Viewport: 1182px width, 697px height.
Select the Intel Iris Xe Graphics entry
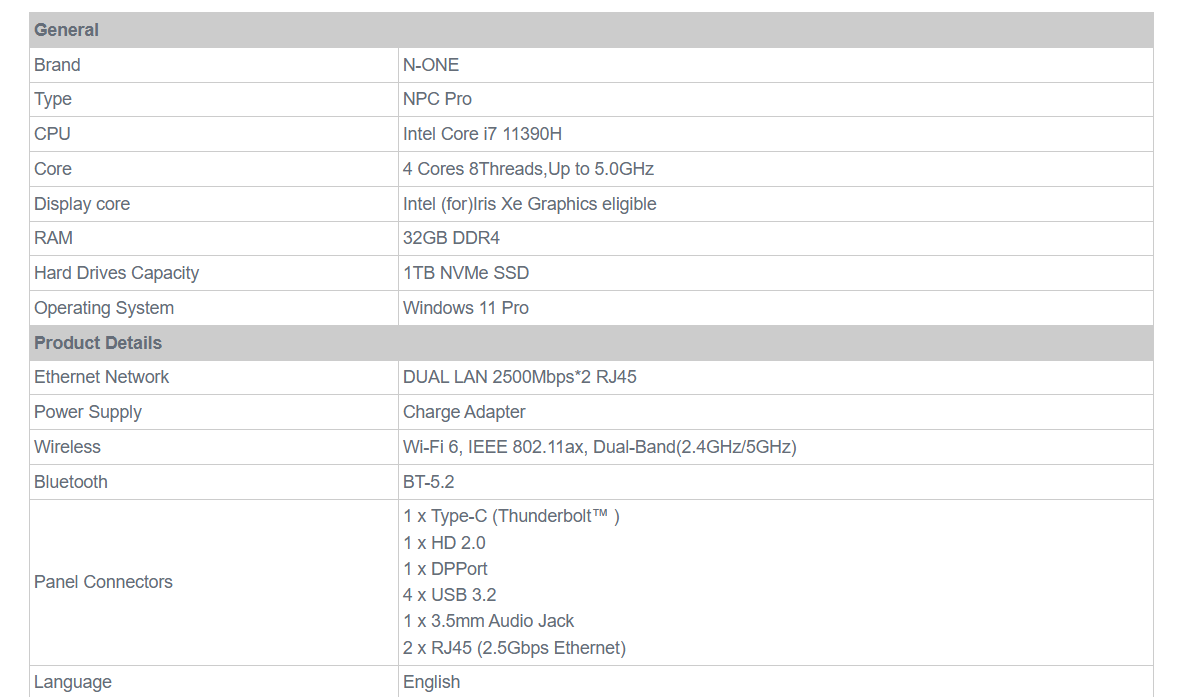530,204
